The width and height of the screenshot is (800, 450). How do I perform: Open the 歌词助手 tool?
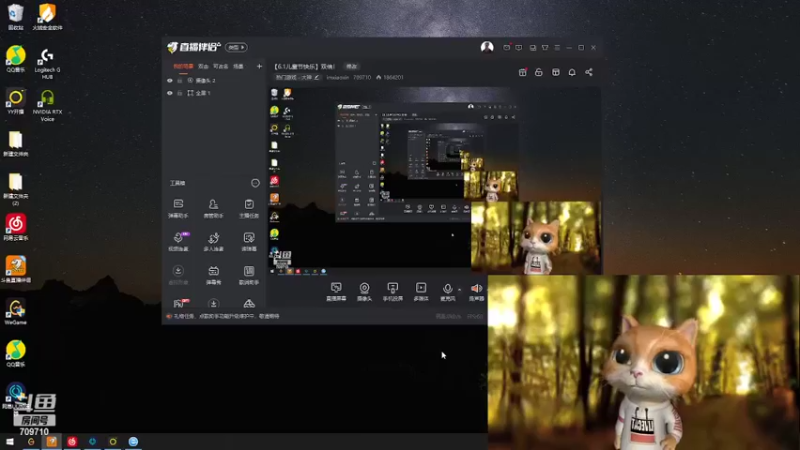pyautogui.click(x=249, y=275)
